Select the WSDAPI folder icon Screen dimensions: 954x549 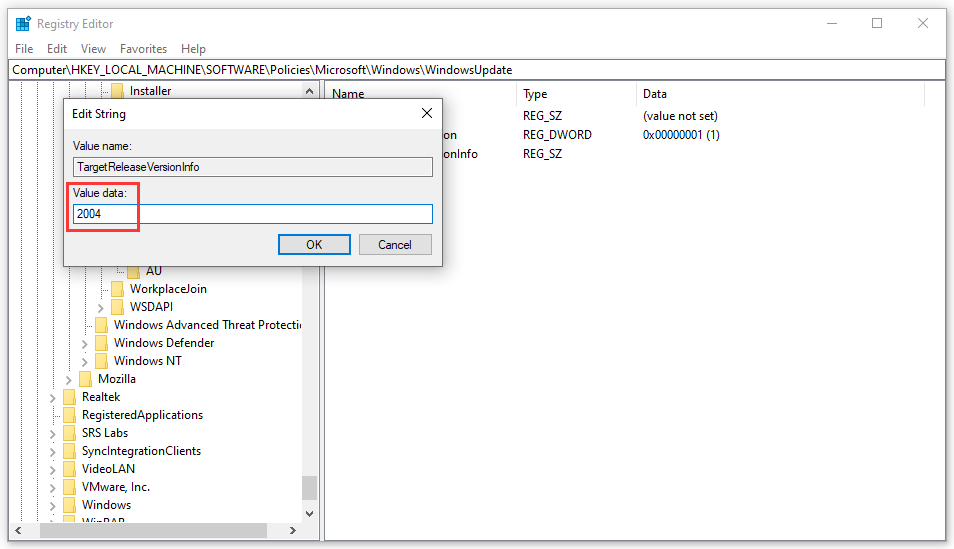point(118,307)
